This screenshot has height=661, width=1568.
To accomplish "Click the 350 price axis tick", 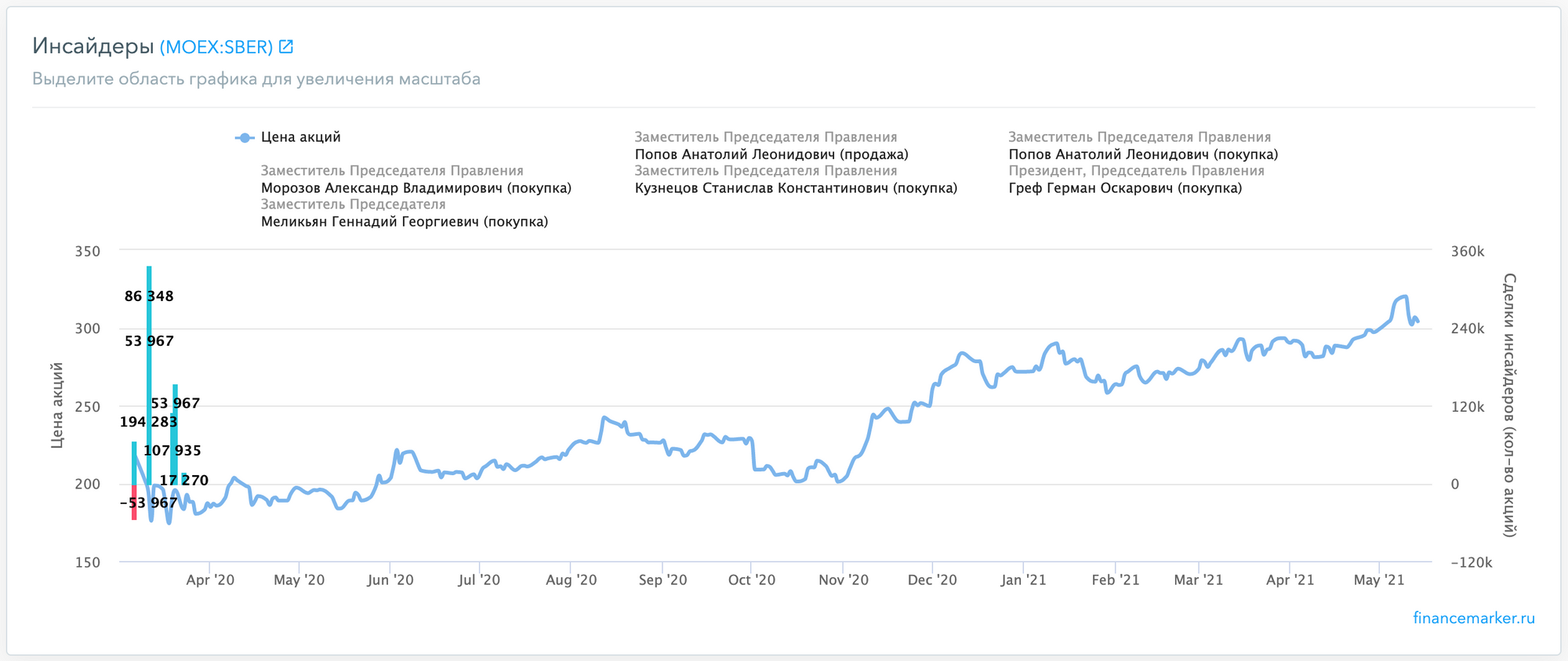I will tap(88, 252).
